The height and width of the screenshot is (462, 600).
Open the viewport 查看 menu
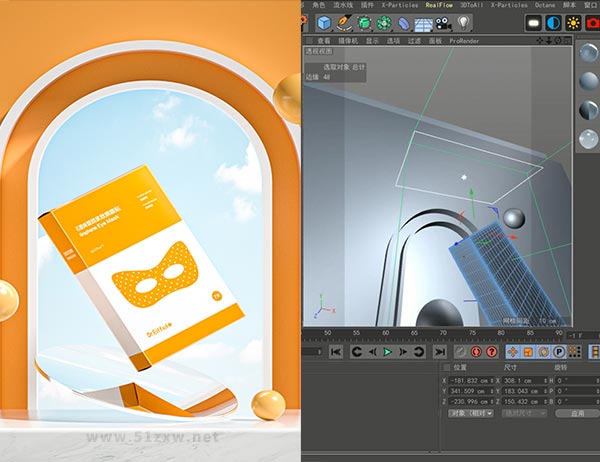(x=324, y=41)
